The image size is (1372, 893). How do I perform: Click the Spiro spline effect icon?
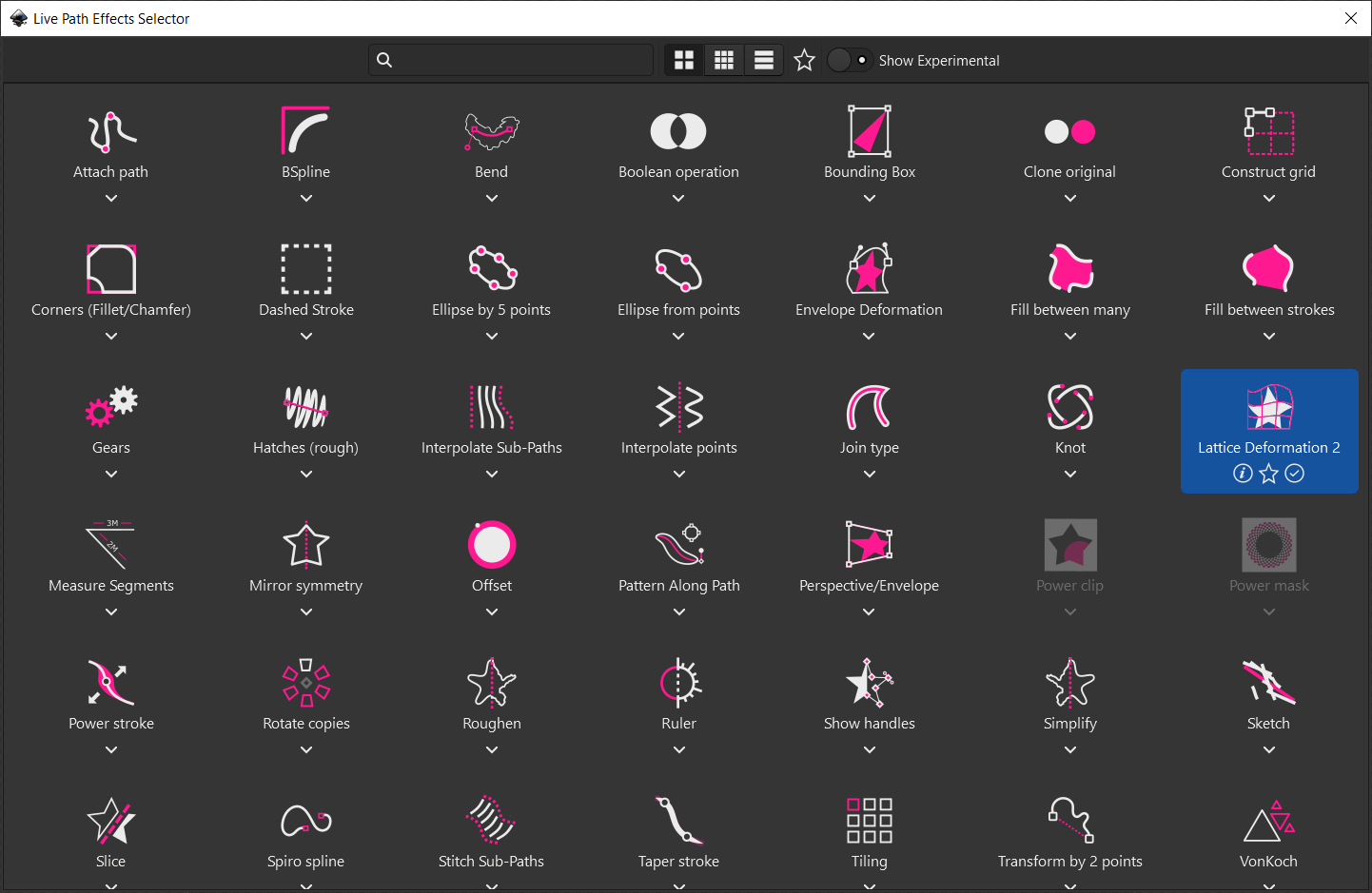point(306,821)
